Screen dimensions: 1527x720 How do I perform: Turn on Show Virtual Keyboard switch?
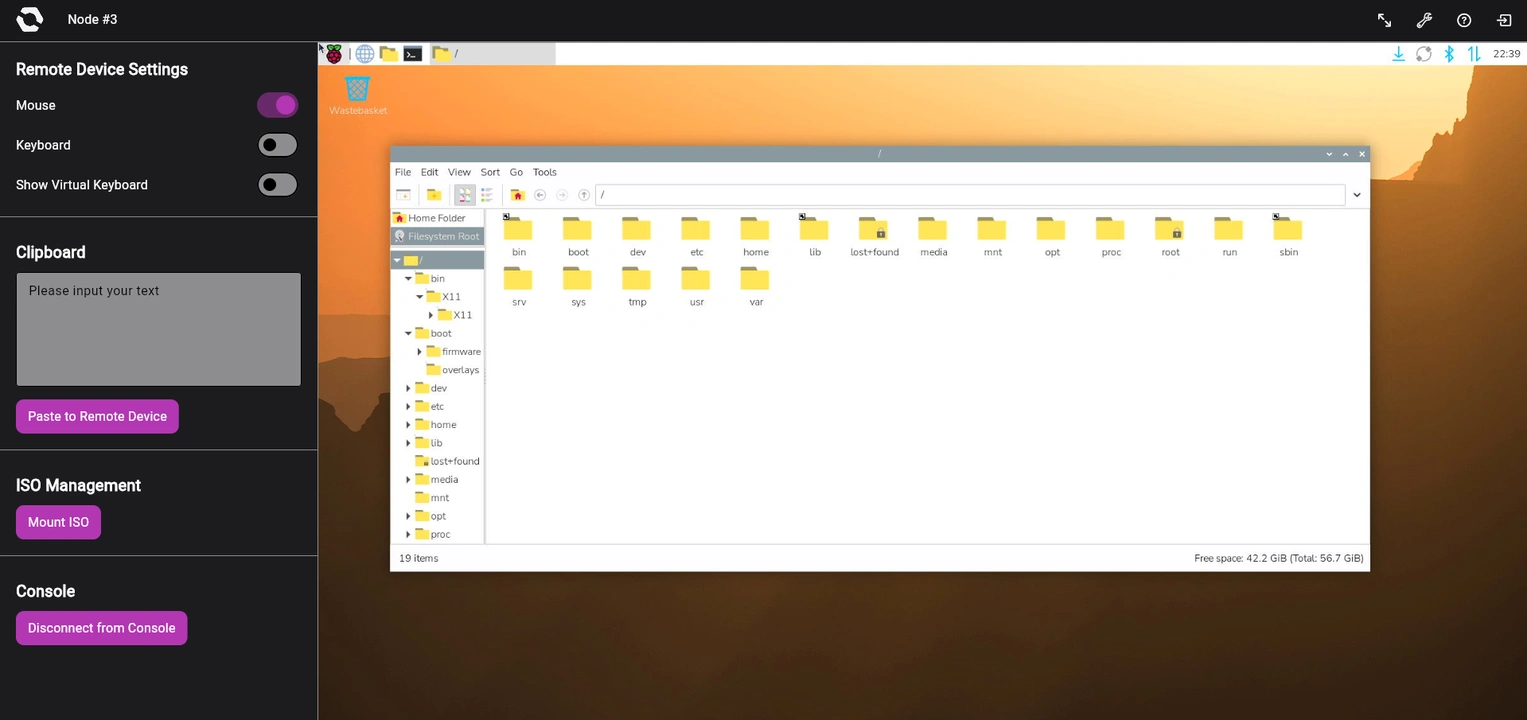click(277, 185)
